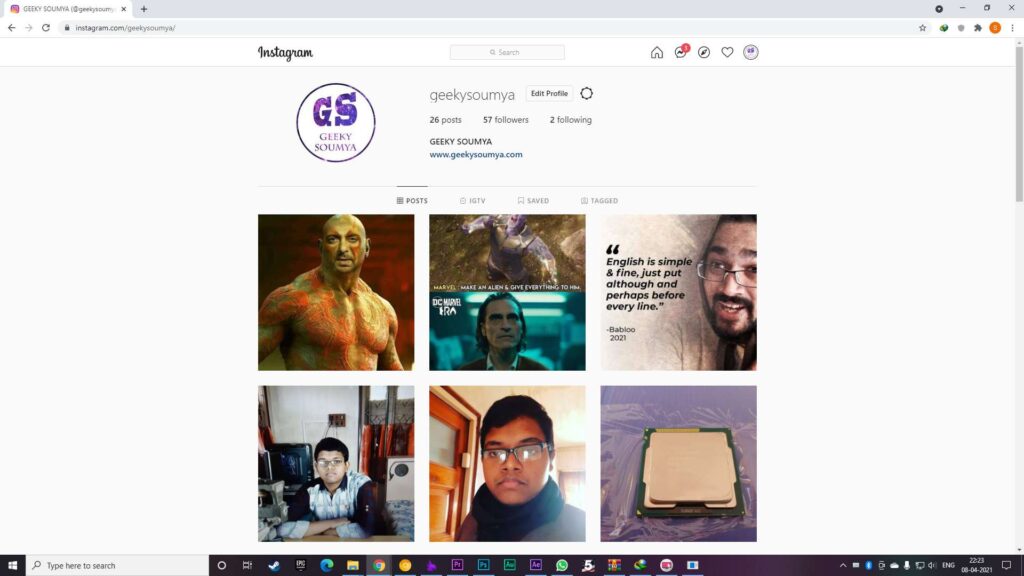Image resolution: width=1024 pixels, height=576 pixels.
Task: Launch Epic Games from the taskbar
Action: tap(300, 565)
